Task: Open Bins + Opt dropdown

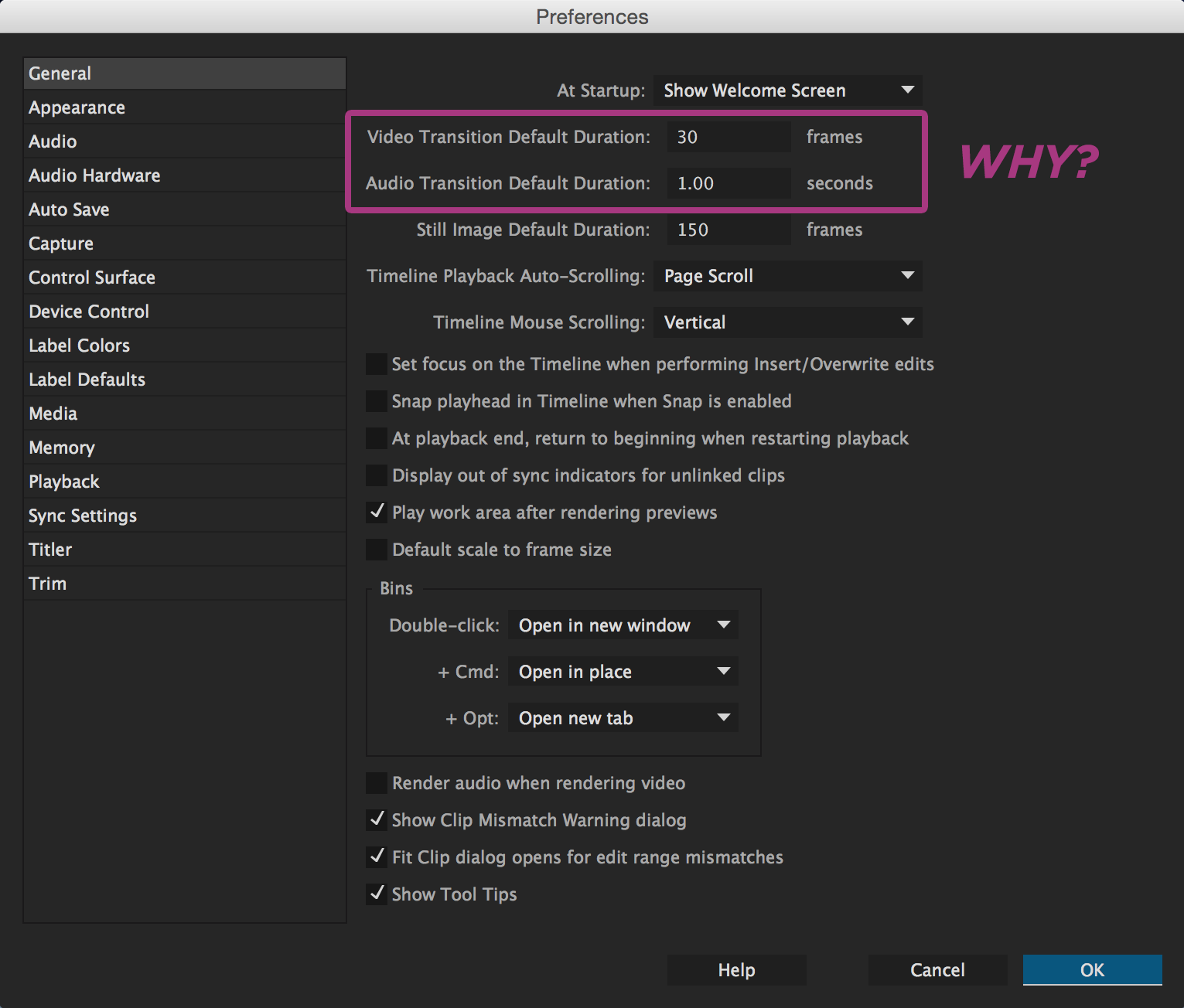Action: click(x=623, y=718)
